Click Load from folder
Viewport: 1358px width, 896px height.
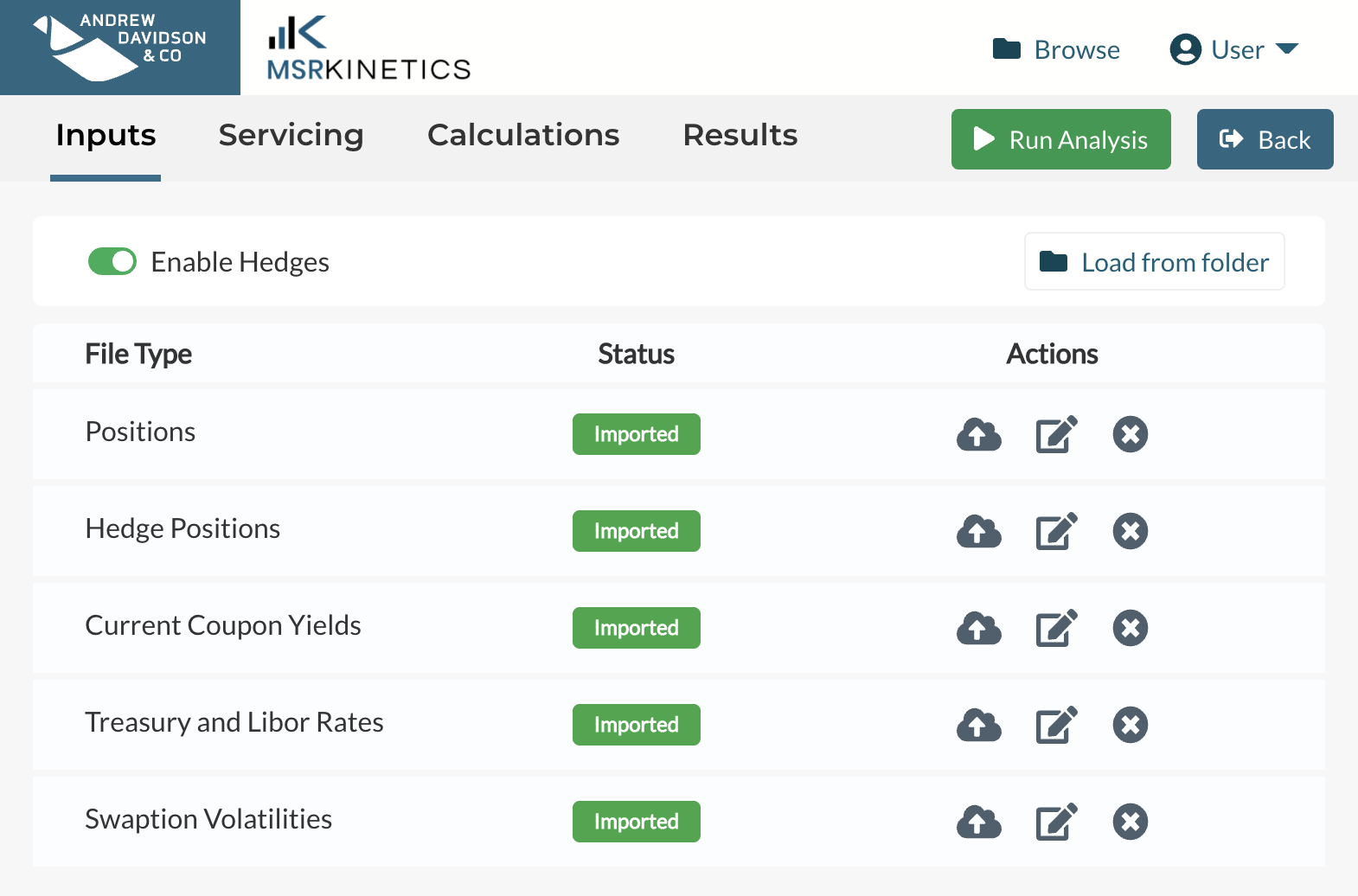point(1155,261)
